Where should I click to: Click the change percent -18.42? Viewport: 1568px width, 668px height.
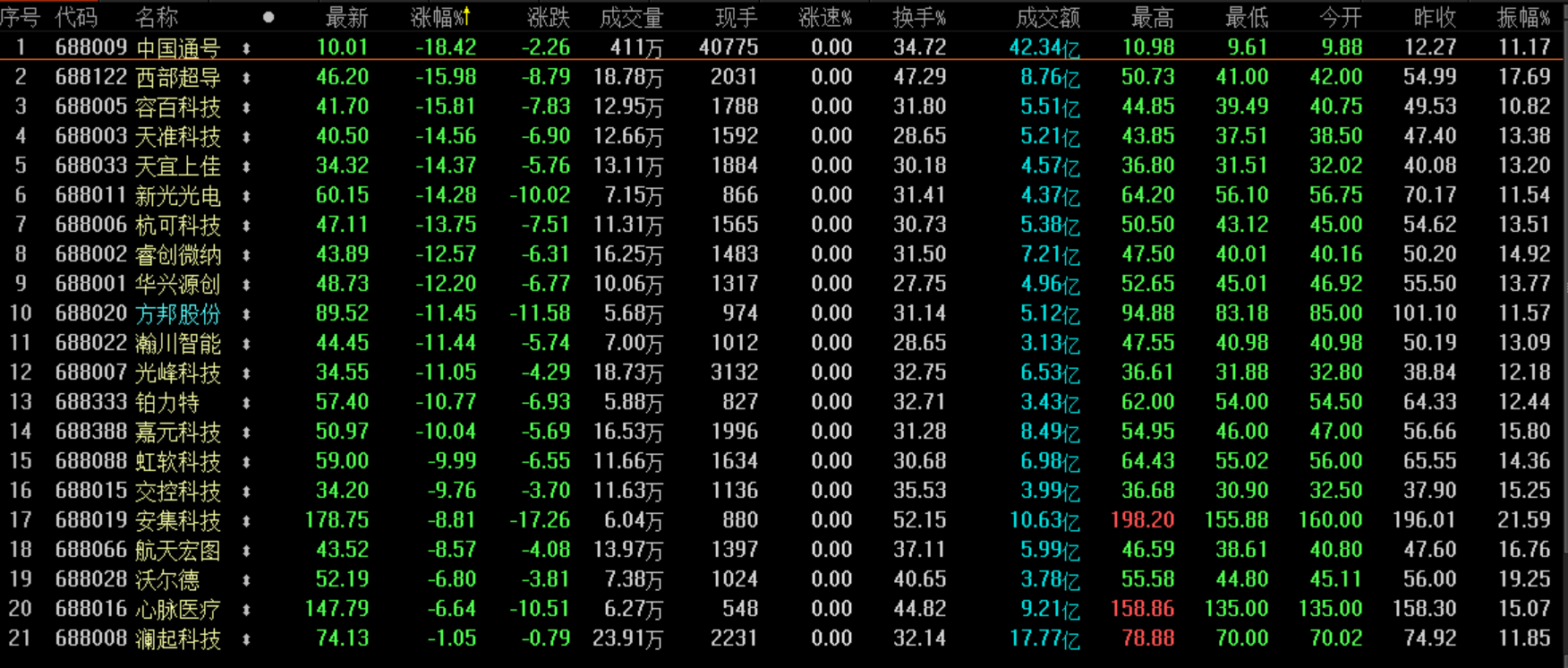[446, 47]
